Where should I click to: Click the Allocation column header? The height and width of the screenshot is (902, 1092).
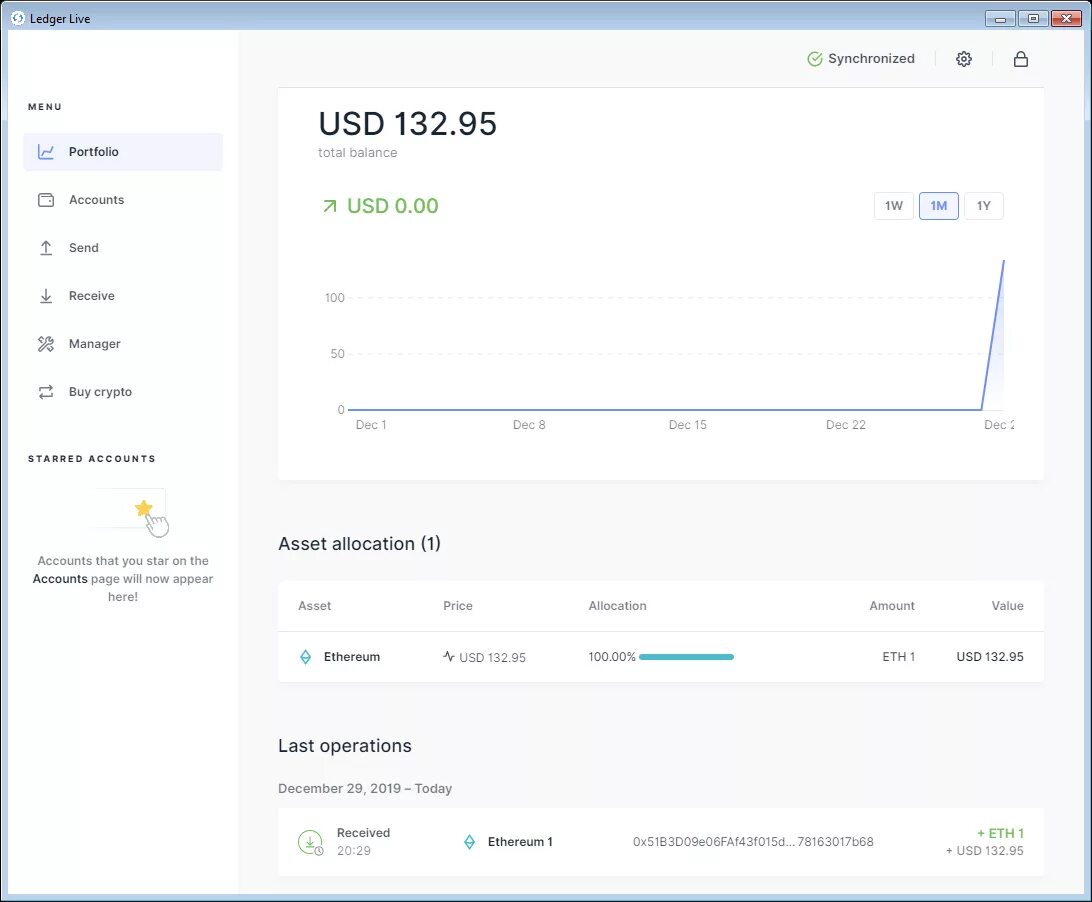coord(617,606)
